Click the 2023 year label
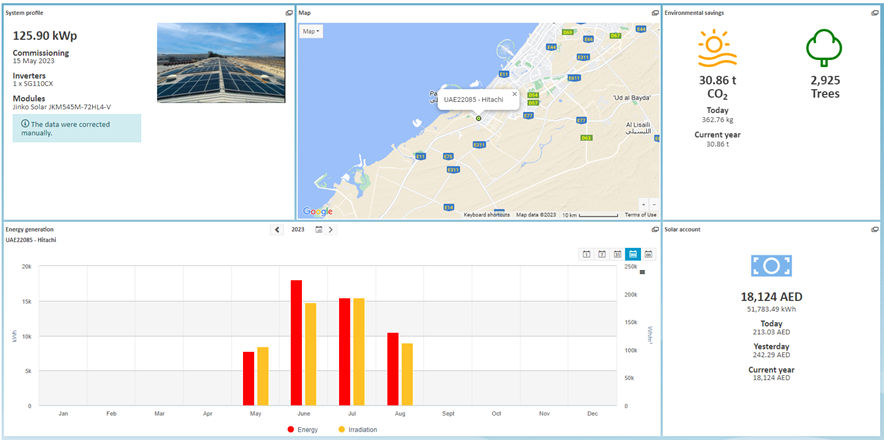Screen dimensions: 884x440 point(298,230)
